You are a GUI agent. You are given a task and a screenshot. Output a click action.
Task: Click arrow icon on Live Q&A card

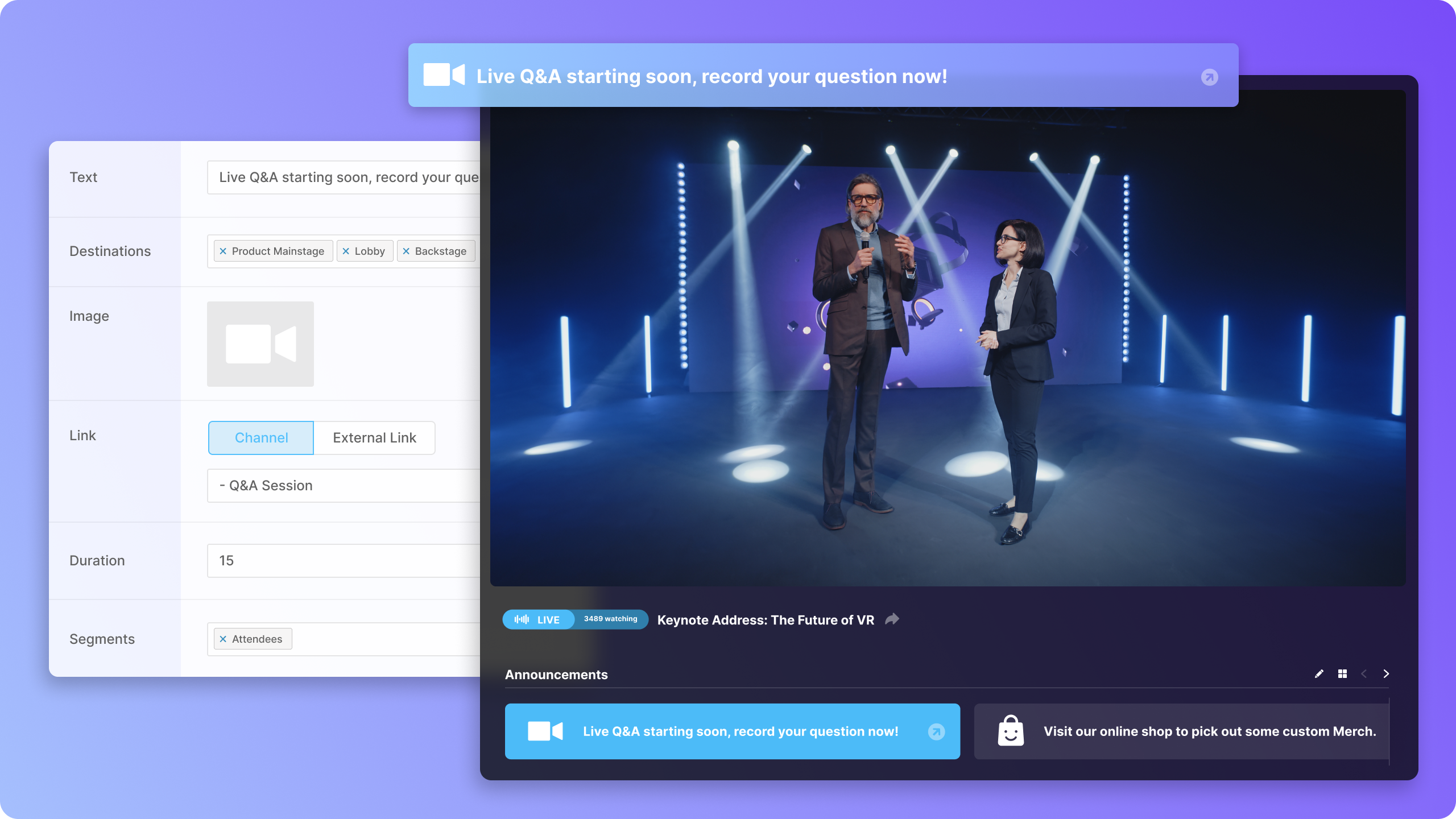click(x=936, y=731)
